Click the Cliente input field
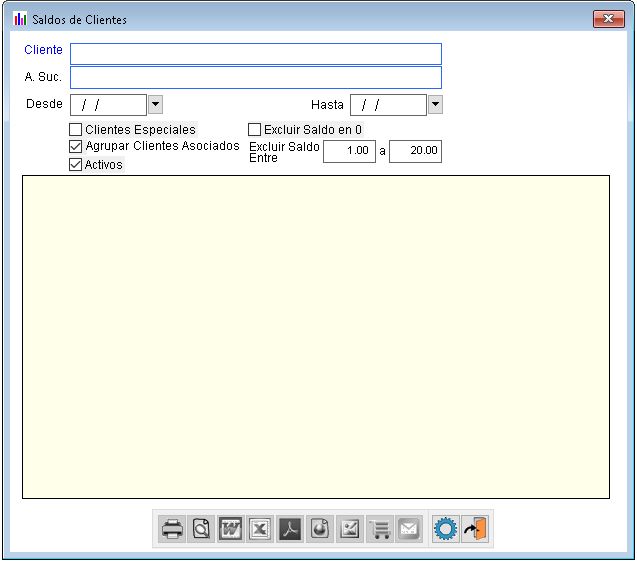This screenshot has width=637, height=562. (x=255, y=54)
